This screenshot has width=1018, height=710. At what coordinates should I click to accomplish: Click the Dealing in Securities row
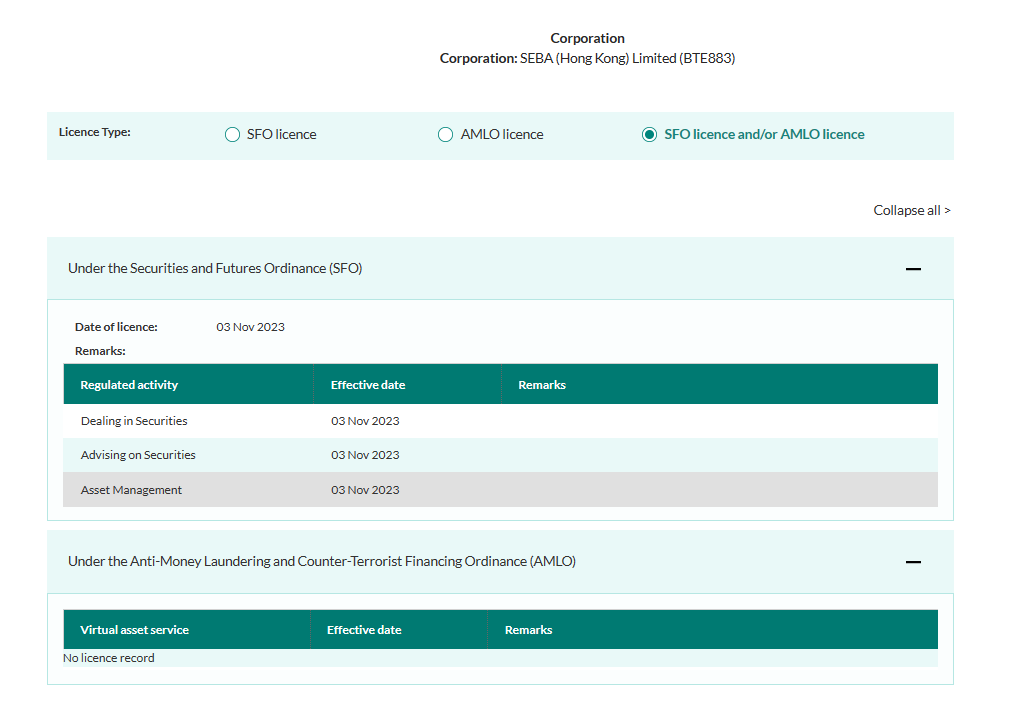pos(501,421)
